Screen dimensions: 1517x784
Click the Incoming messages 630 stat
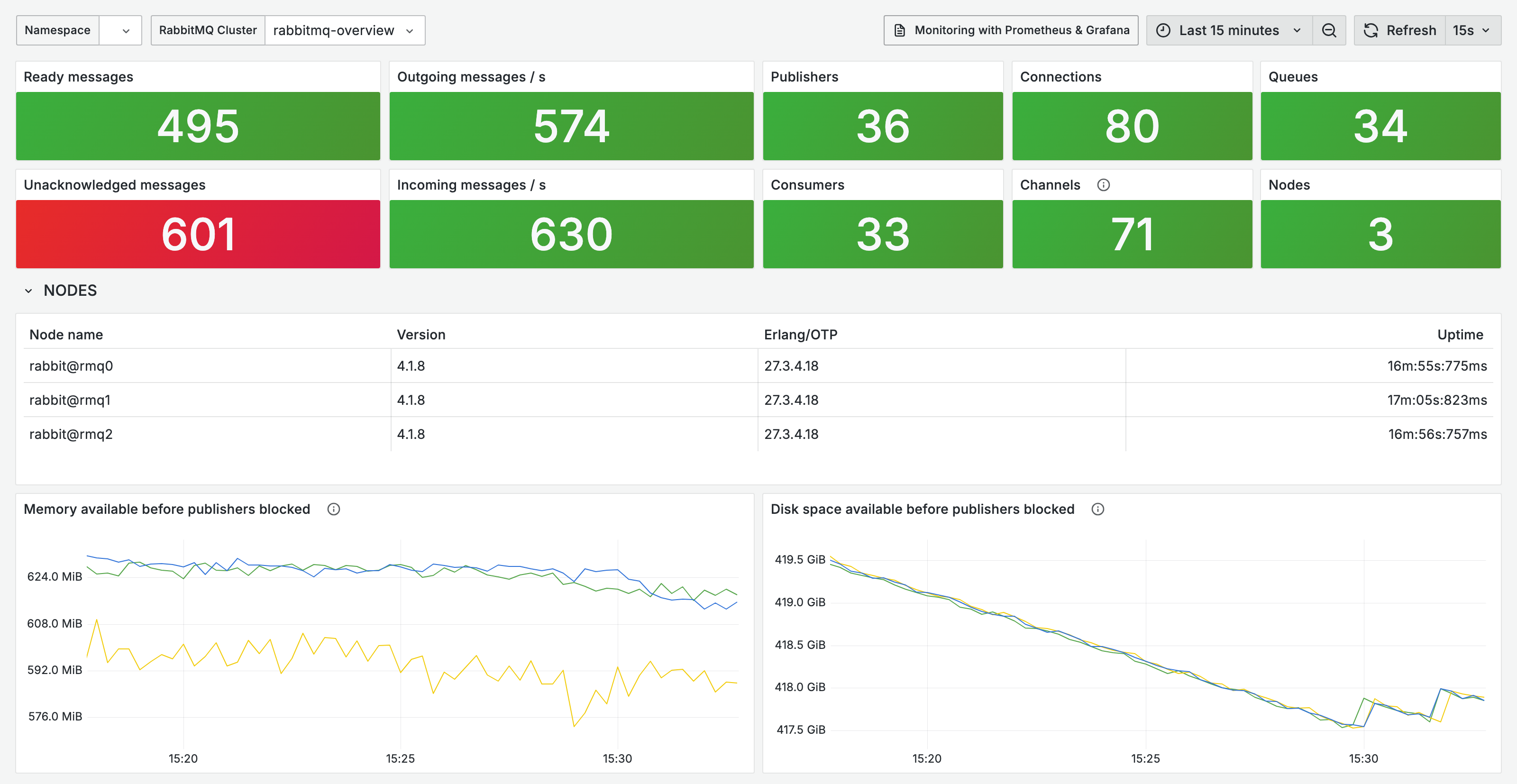point(571,234)
